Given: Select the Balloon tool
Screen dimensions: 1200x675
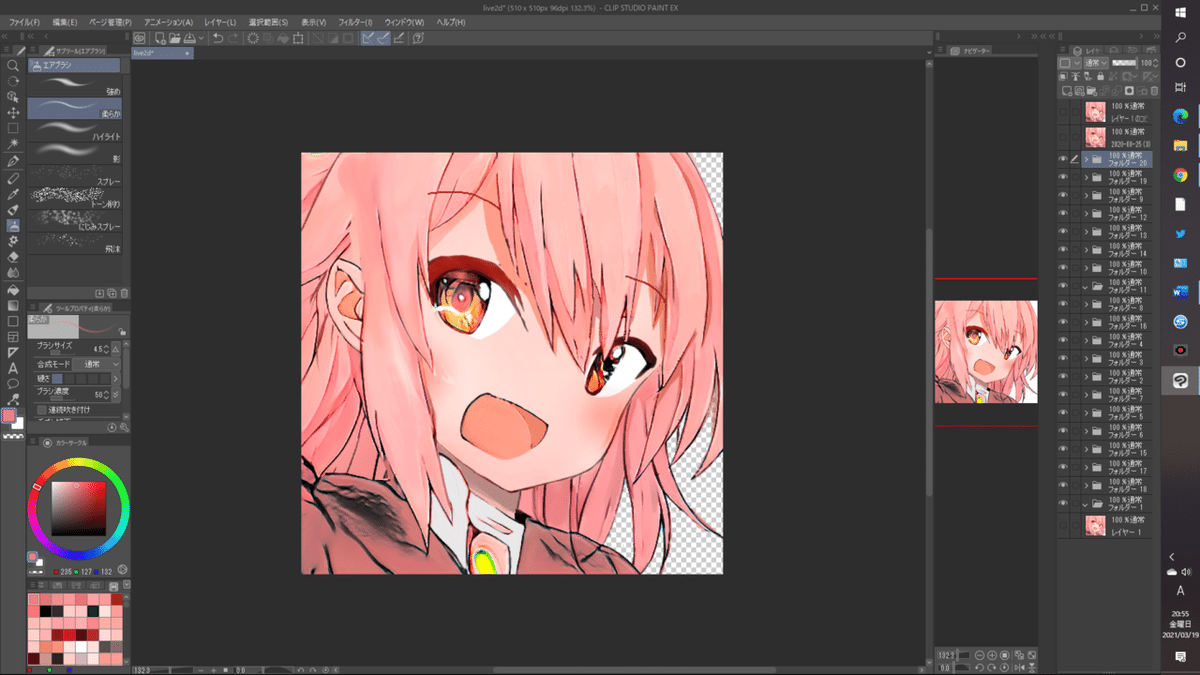Looking at the screenshot, I should click(13, 385).
